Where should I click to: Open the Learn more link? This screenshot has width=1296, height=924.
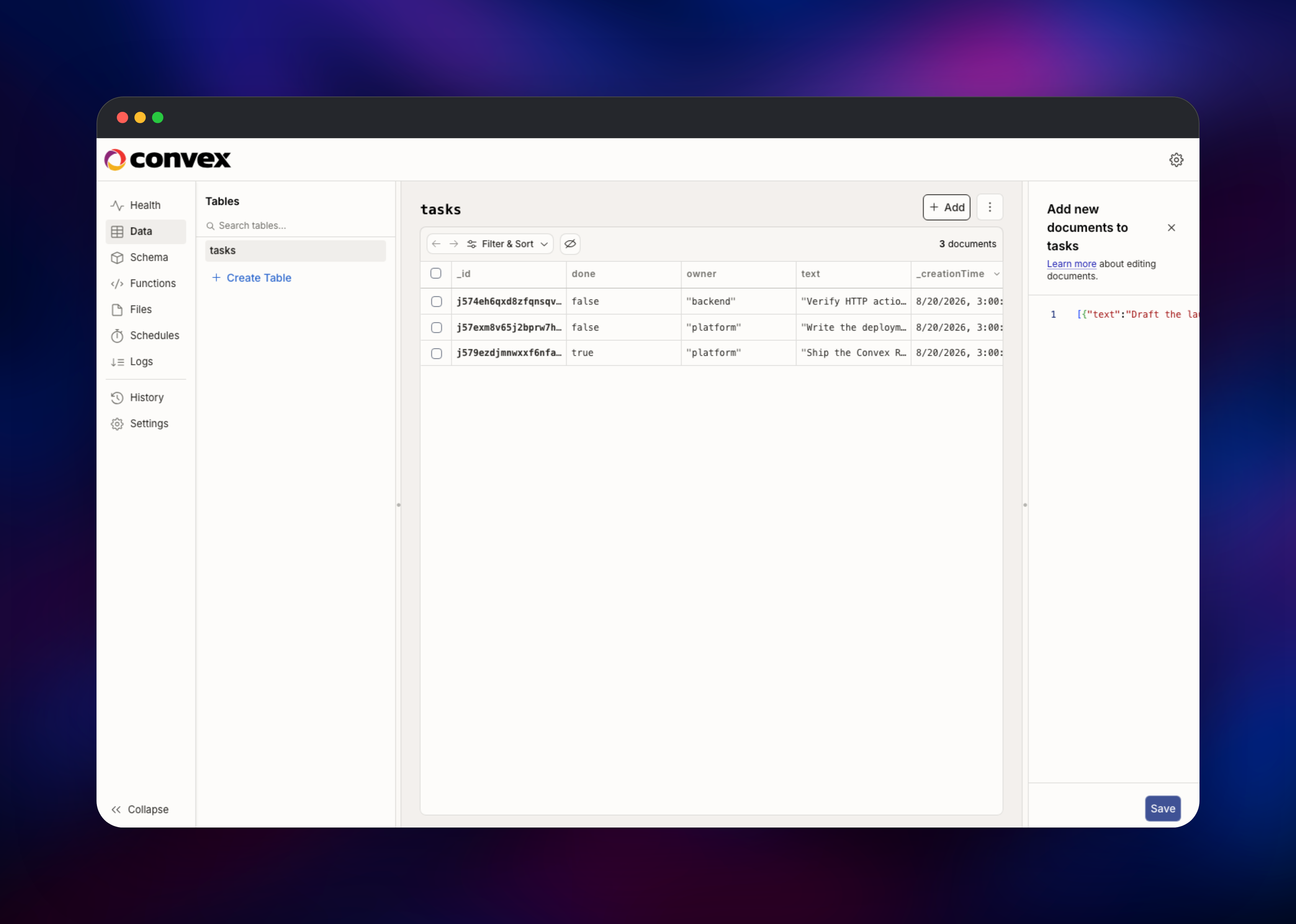click(x=1071, y=264)
